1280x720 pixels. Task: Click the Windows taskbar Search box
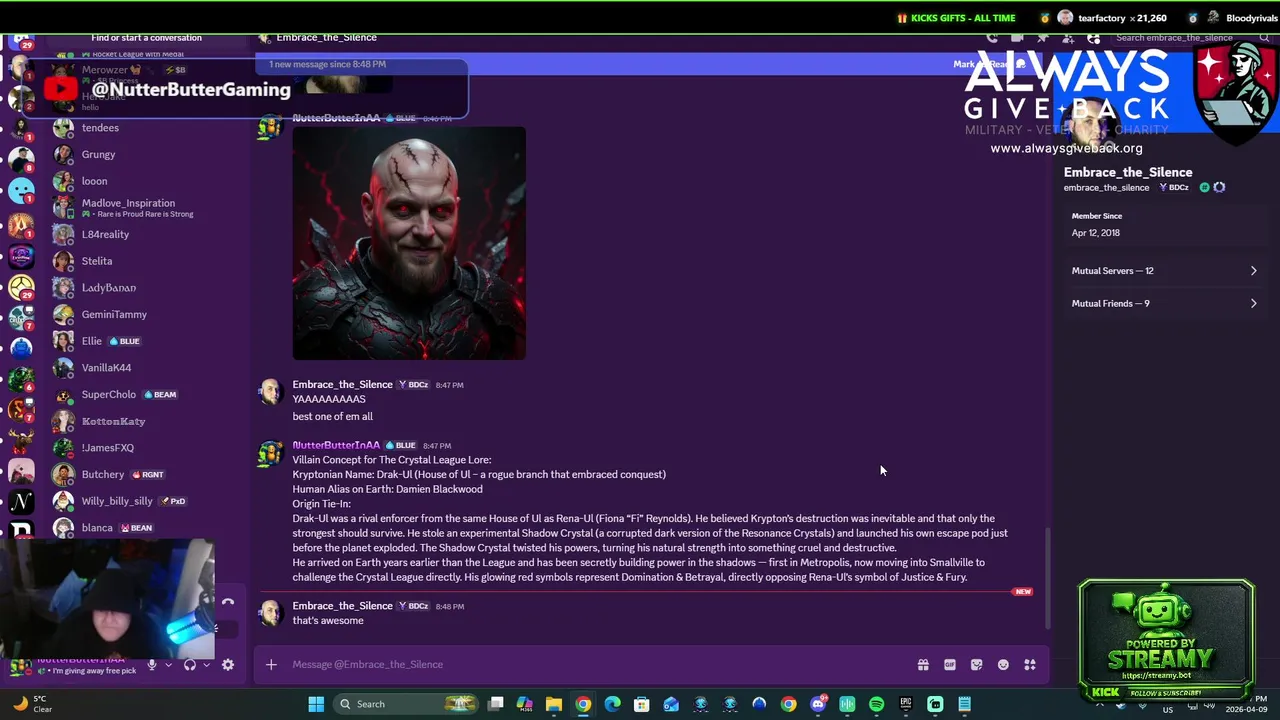click(x=405, y=704)
